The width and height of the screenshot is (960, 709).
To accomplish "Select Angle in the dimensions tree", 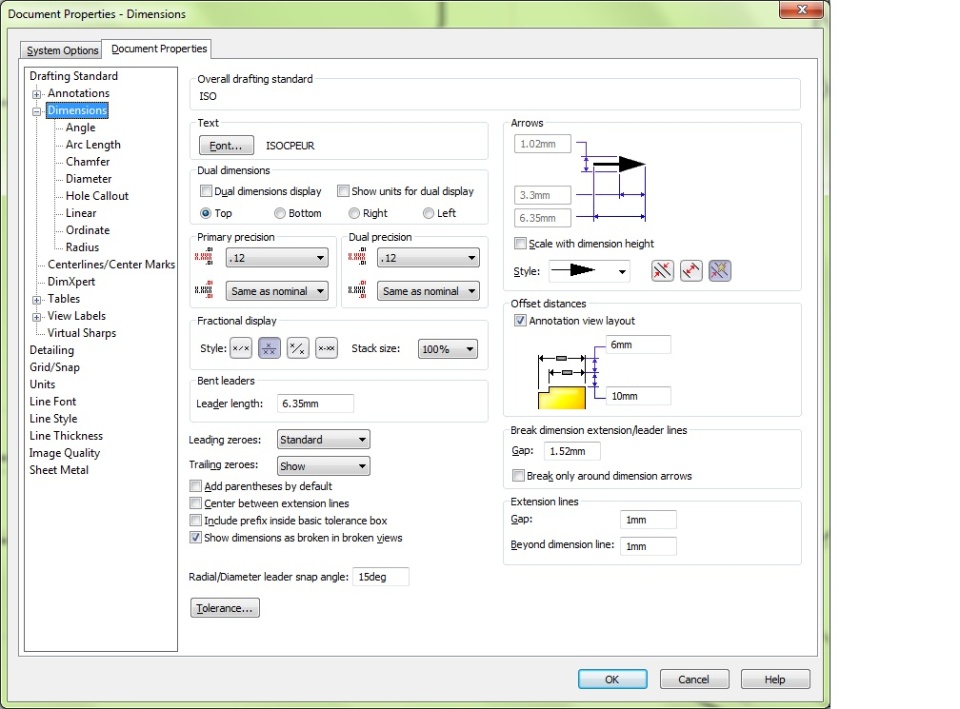I will tap(80, 127).
